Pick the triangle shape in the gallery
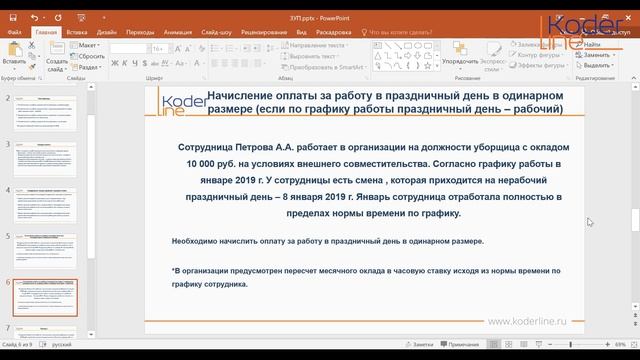This screenshot has height=360, width=640. (x=378, y=56)
